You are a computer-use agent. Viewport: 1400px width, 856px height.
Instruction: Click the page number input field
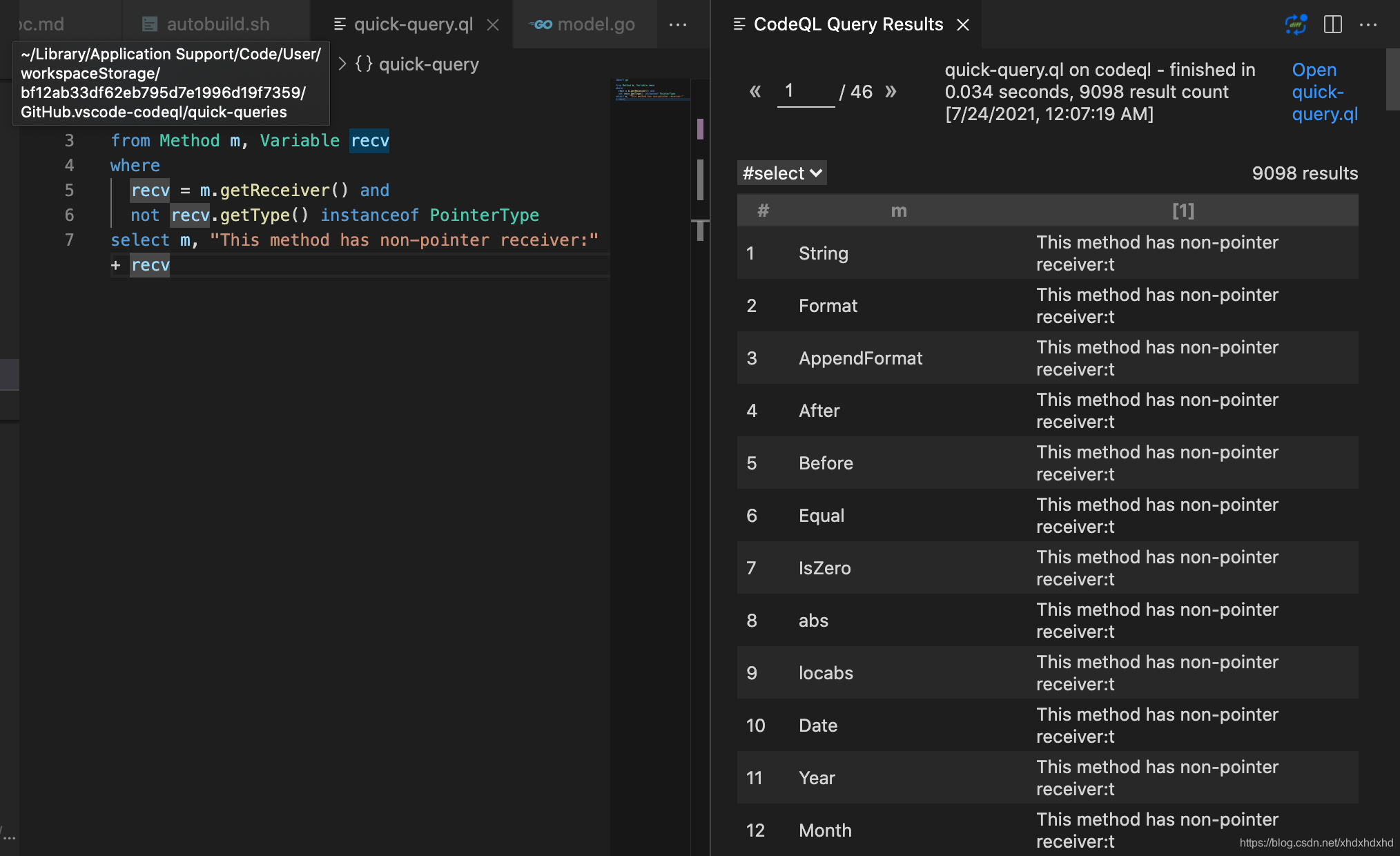point(806,91)
